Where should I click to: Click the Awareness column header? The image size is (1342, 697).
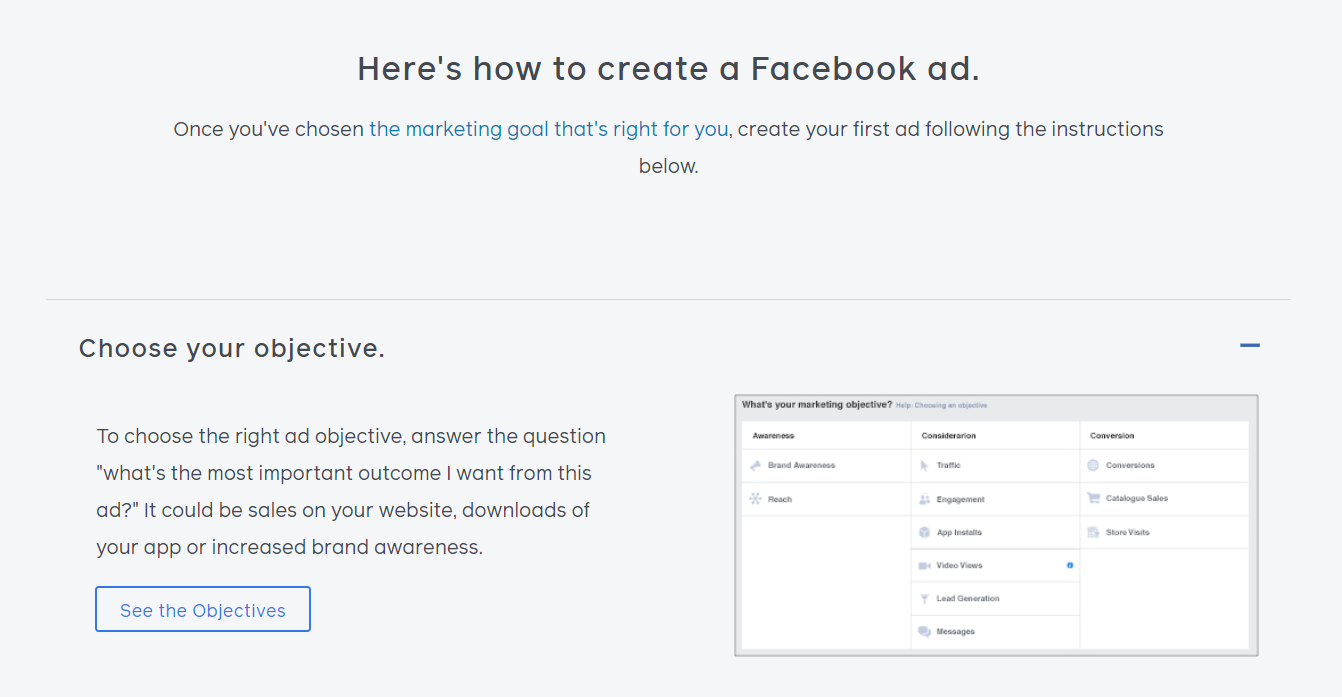coord(773,436)
